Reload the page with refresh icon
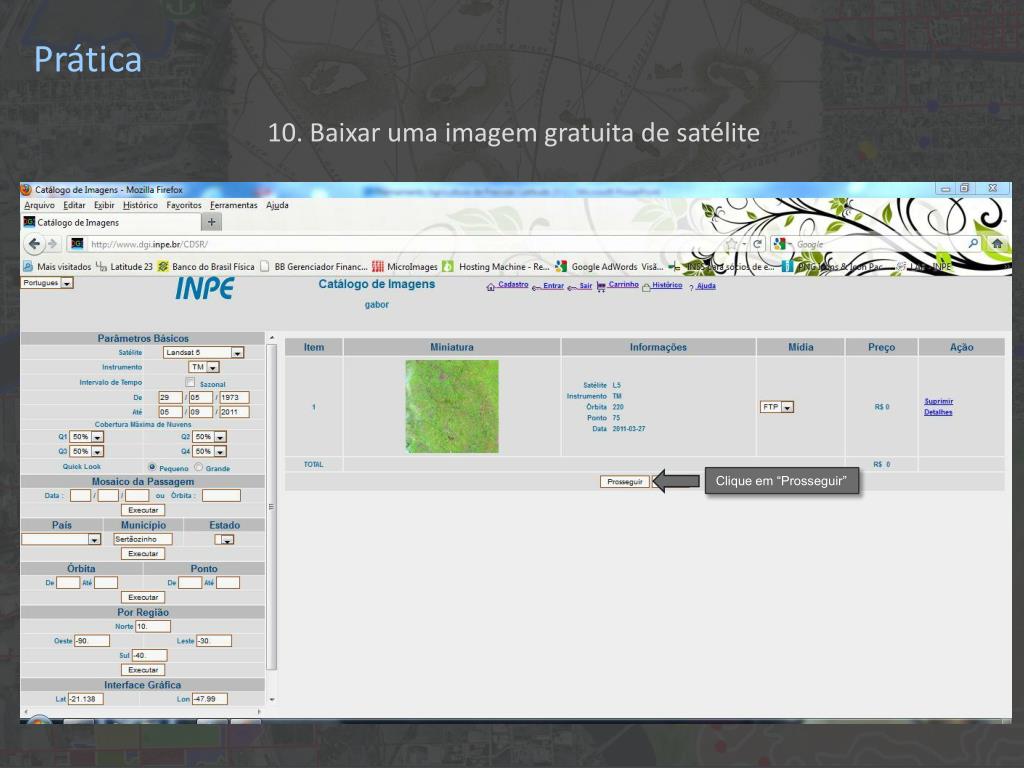Viewport: 1024px width, 768px height. click(x=758, y=244)
